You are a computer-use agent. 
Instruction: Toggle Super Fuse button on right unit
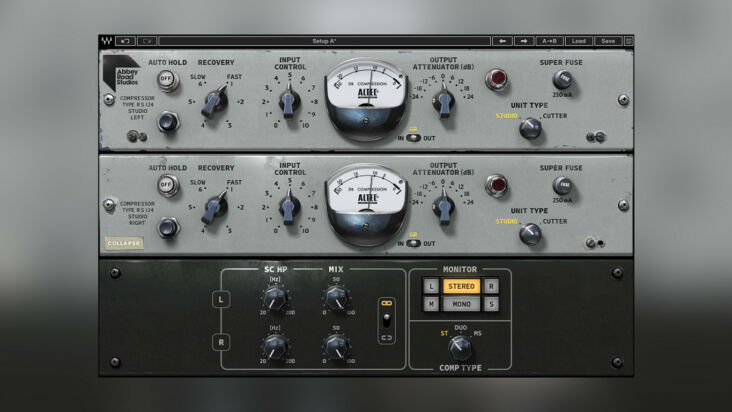click(x=563, y=185)
